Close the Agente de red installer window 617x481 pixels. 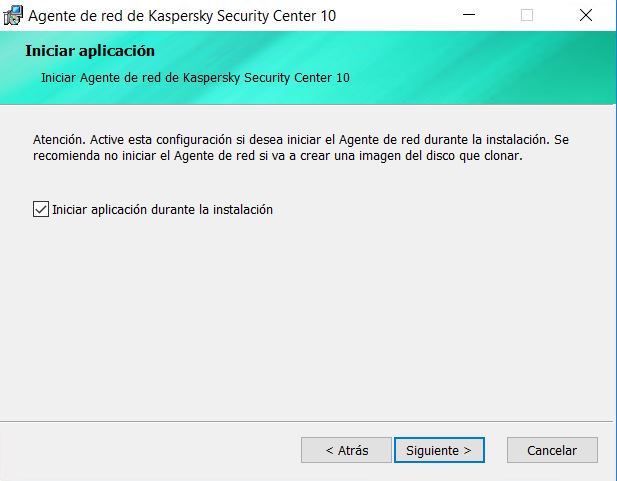click(586, 15)
